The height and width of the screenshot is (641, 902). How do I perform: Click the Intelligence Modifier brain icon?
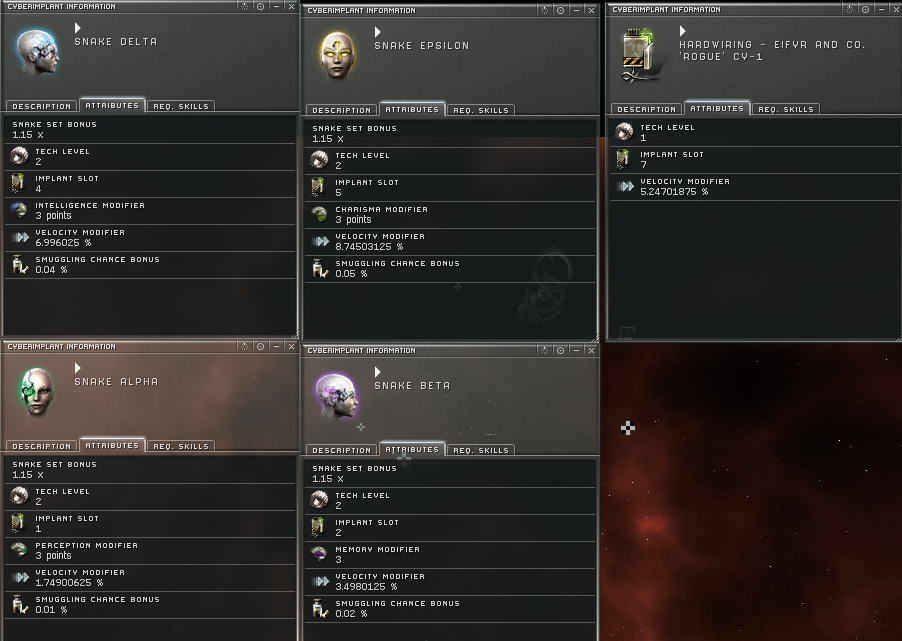19,211
